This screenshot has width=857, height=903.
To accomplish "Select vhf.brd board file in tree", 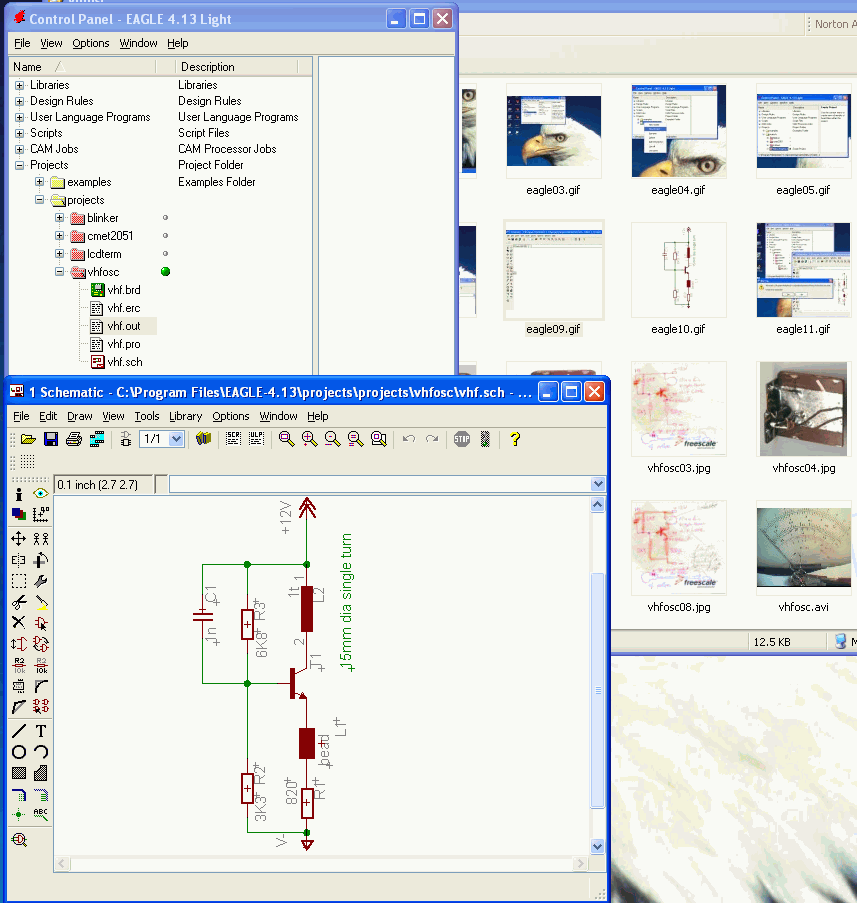I will coord(124,290).
